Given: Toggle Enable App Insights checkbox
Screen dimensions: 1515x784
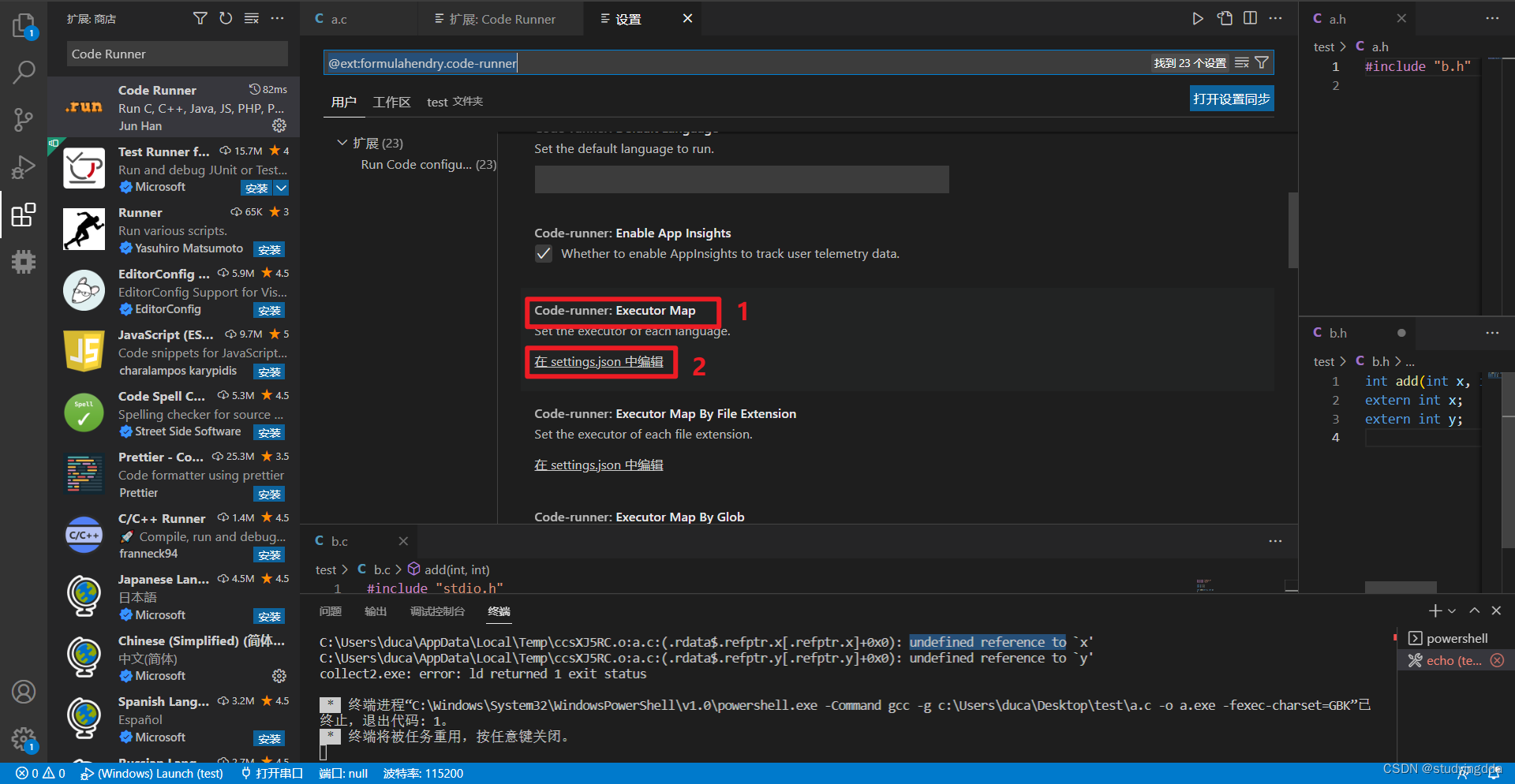Looking at the screenshot, I should point(544,253).
